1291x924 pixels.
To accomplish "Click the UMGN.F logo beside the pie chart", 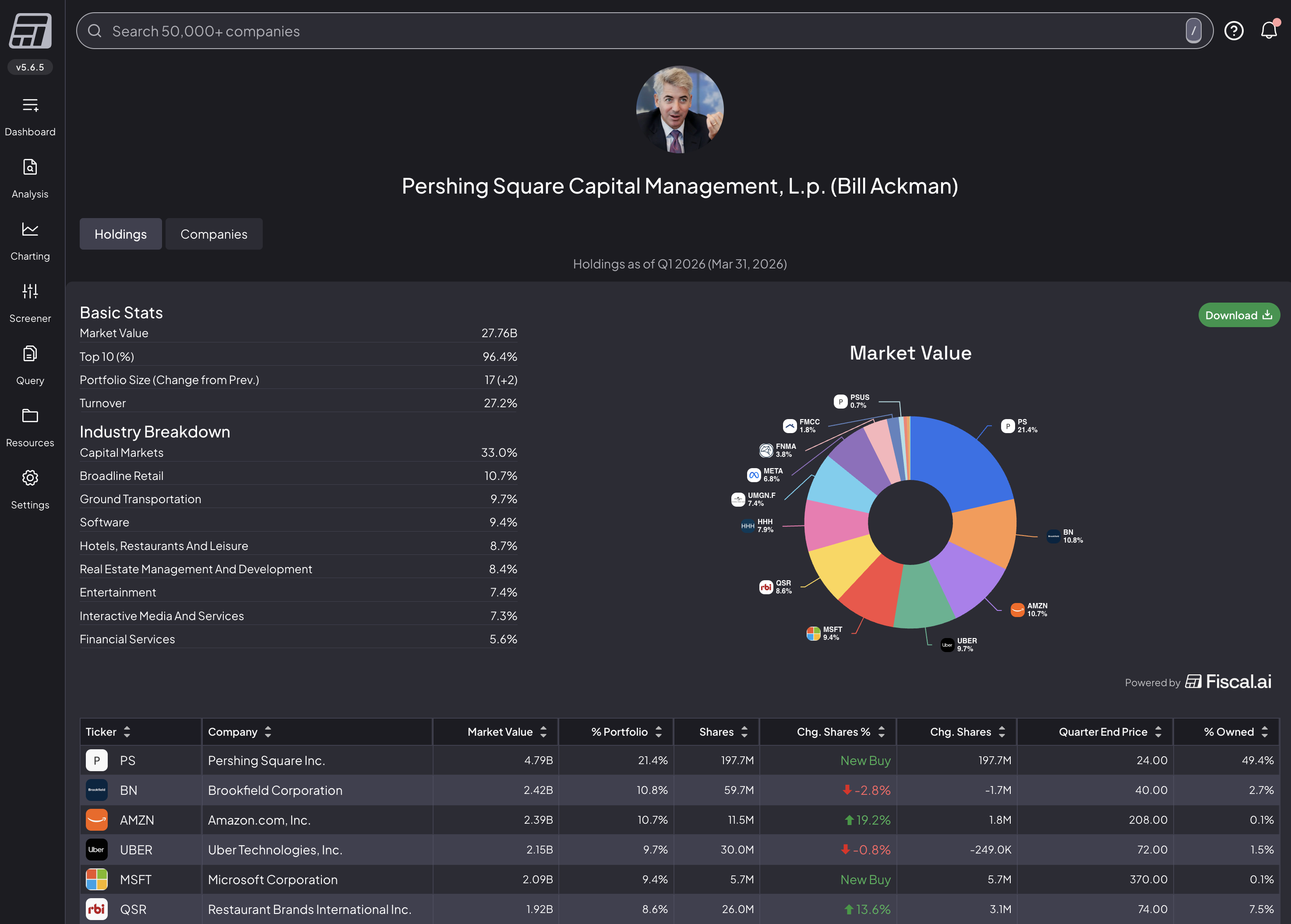I will 738,500.
